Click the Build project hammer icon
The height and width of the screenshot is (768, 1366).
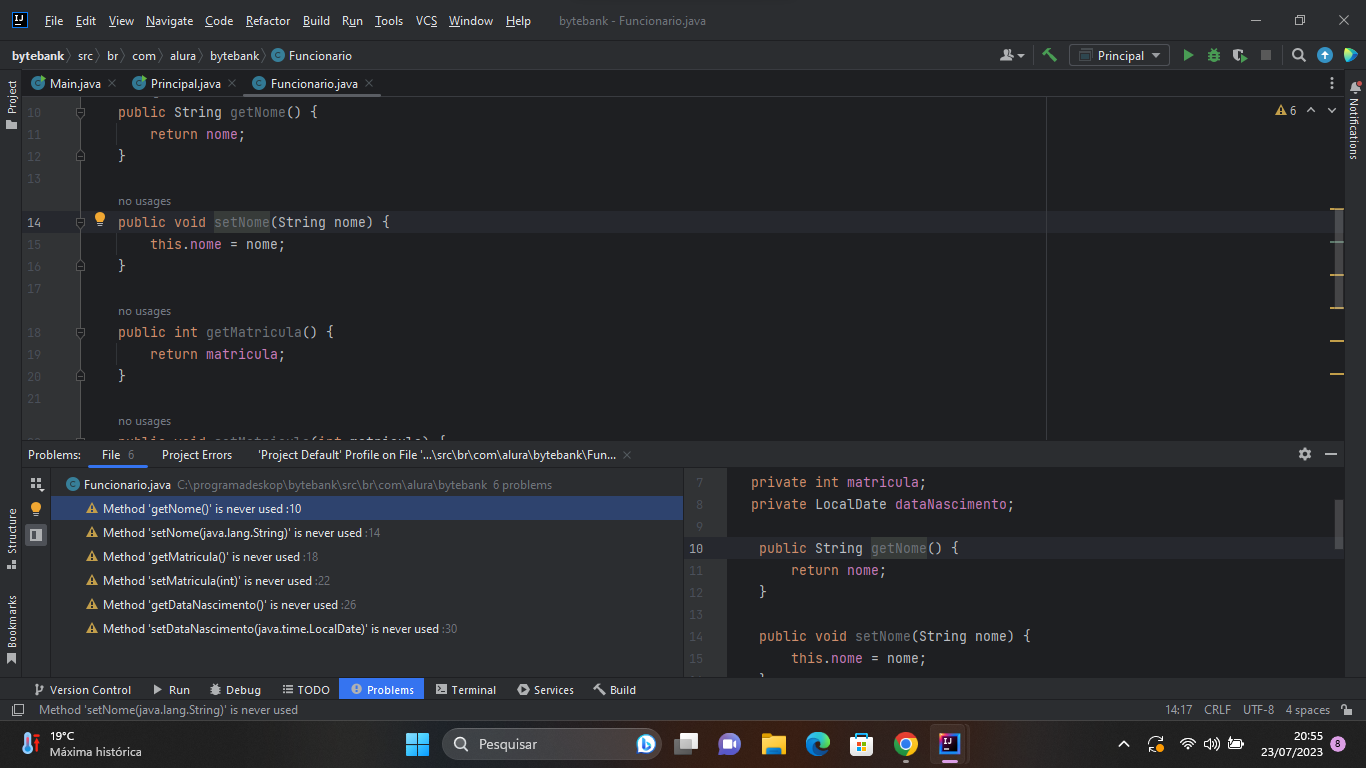coord(1049,56)
